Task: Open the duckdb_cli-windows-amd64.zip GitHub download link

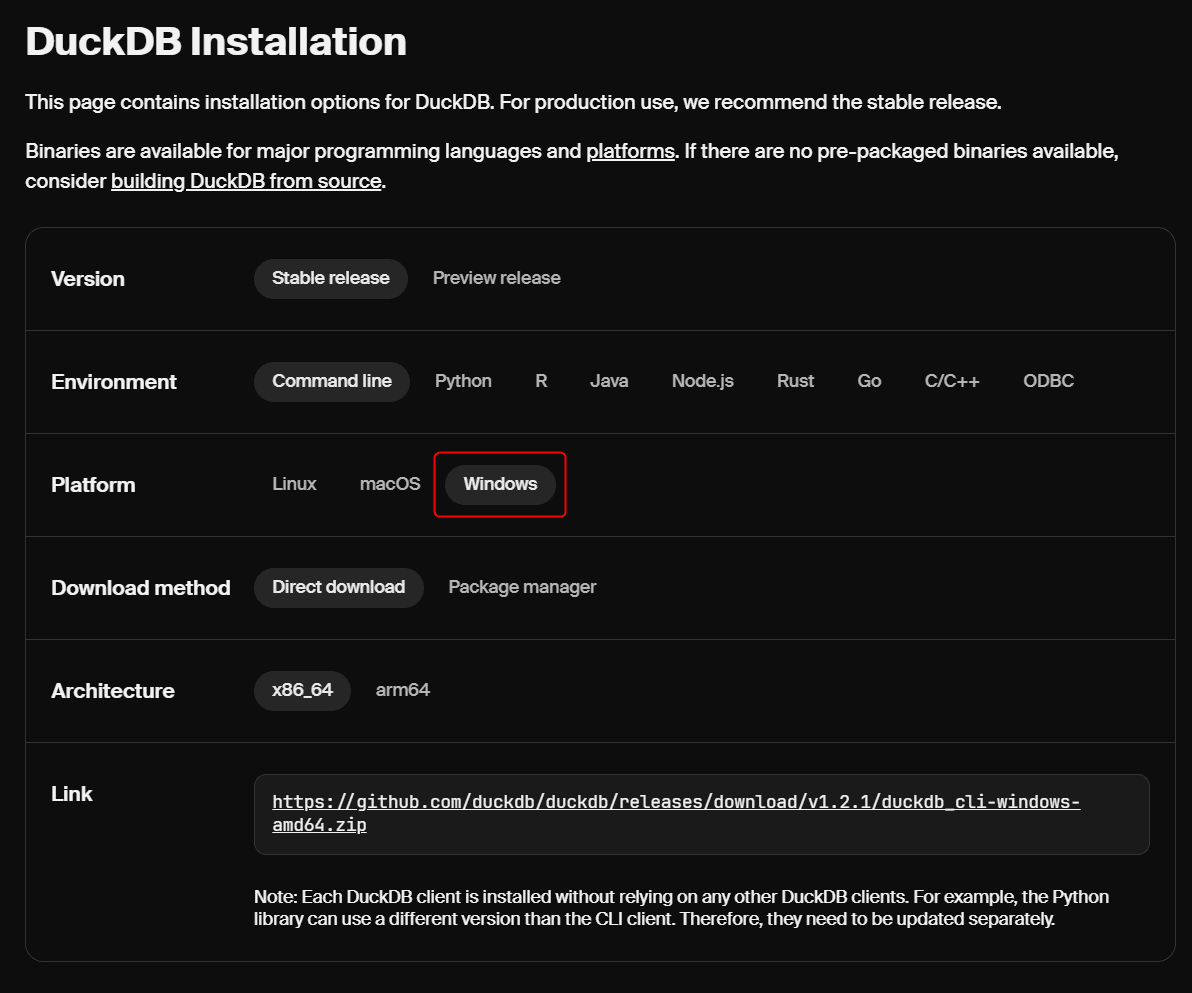Action: pos(676,814)
